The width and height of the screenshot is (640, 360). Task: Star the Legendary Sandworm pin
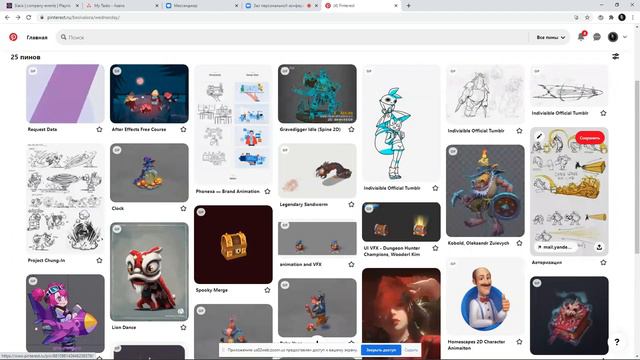(x=351, y=204)
